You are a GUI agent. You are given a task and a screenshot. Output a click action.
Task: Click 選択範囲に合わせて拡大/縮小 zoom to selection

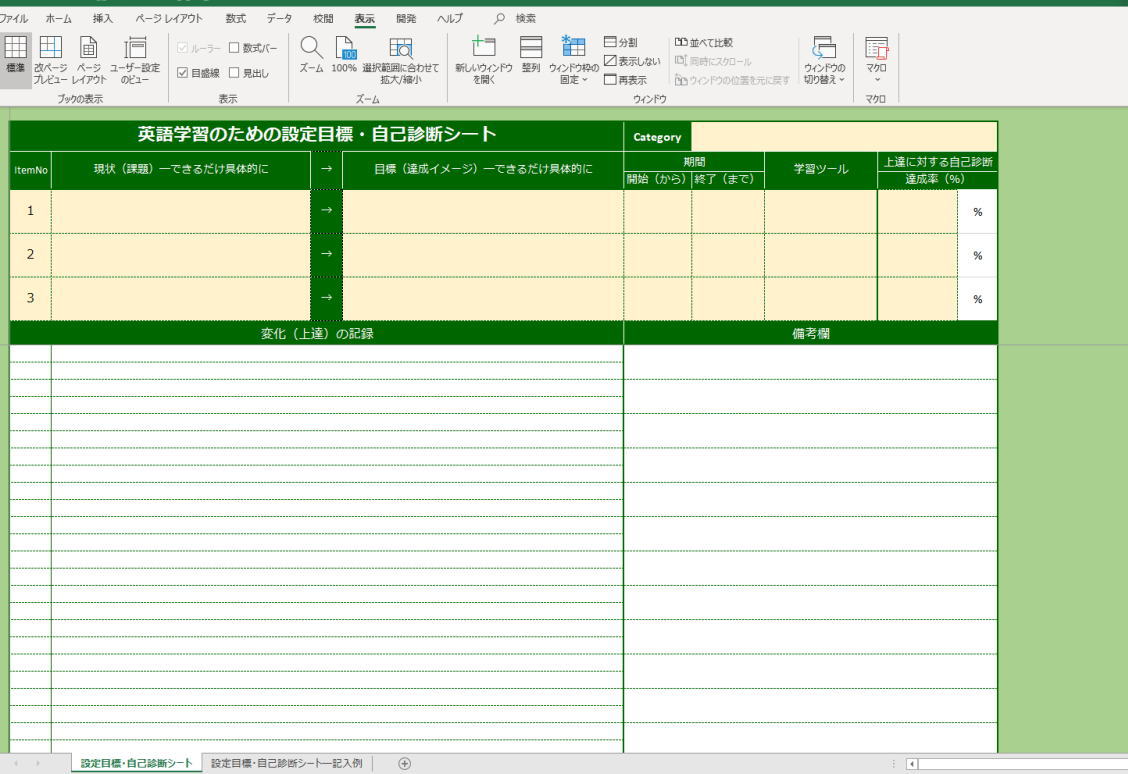coord(401,60)
